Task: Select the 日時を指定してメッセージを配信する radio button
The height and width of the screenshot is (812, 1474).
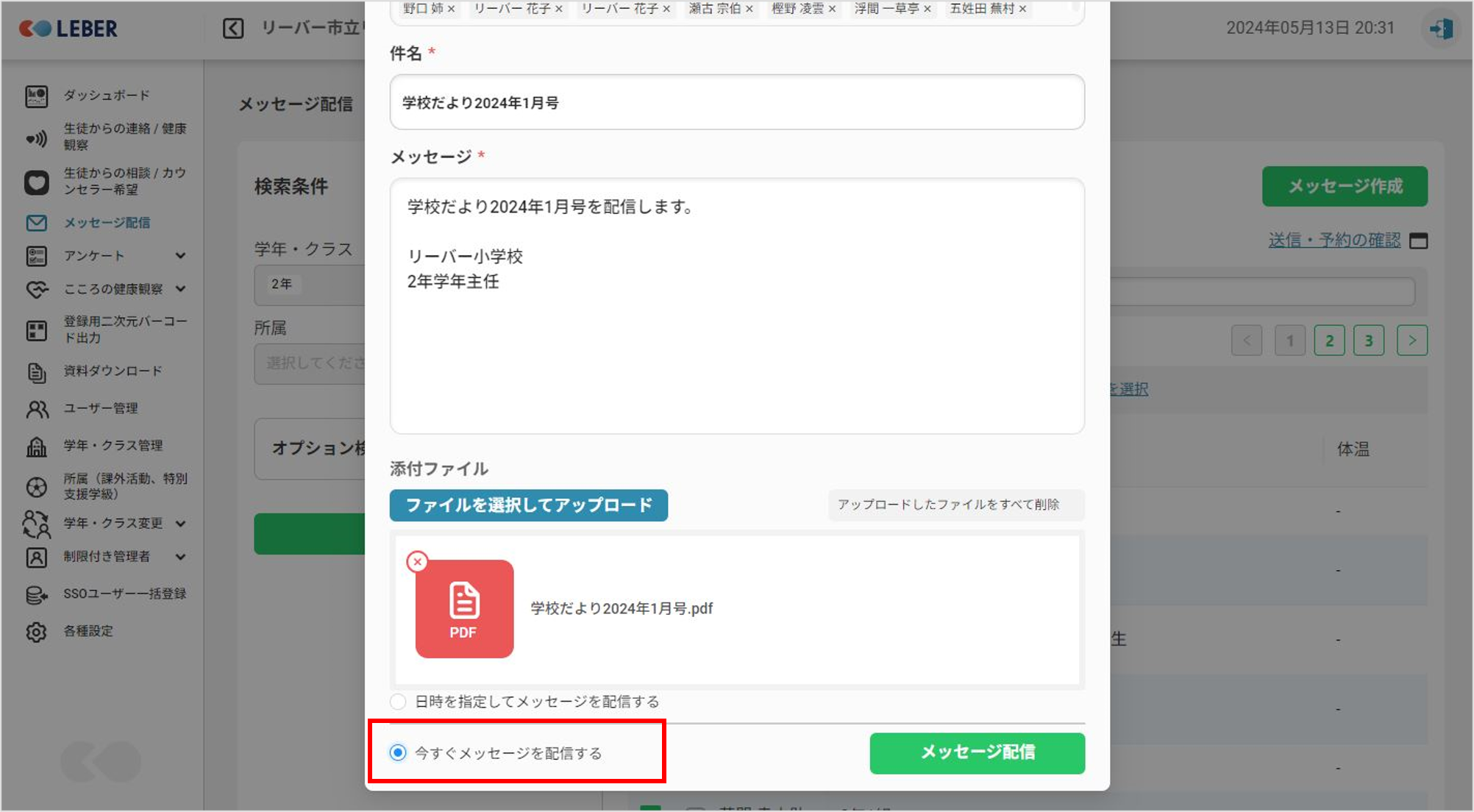Action: [x=398, y=702]
